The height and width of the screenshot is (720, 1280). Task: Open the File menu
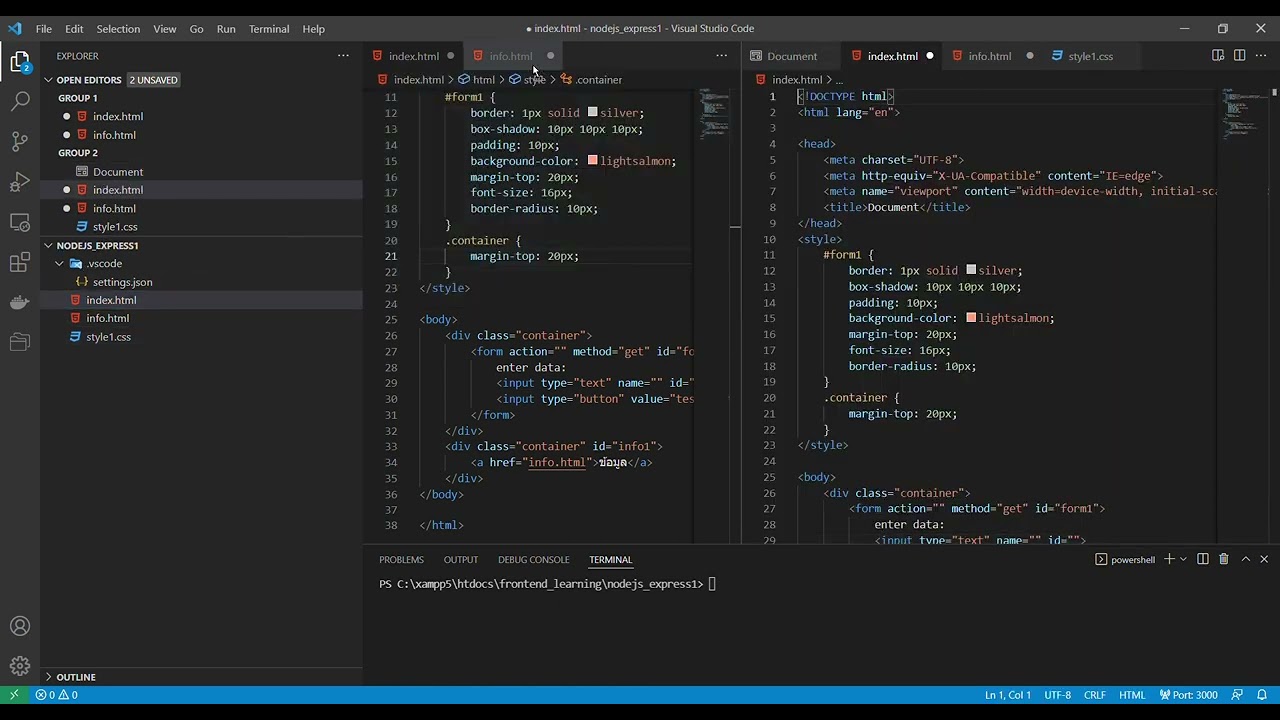click(44, 29)
